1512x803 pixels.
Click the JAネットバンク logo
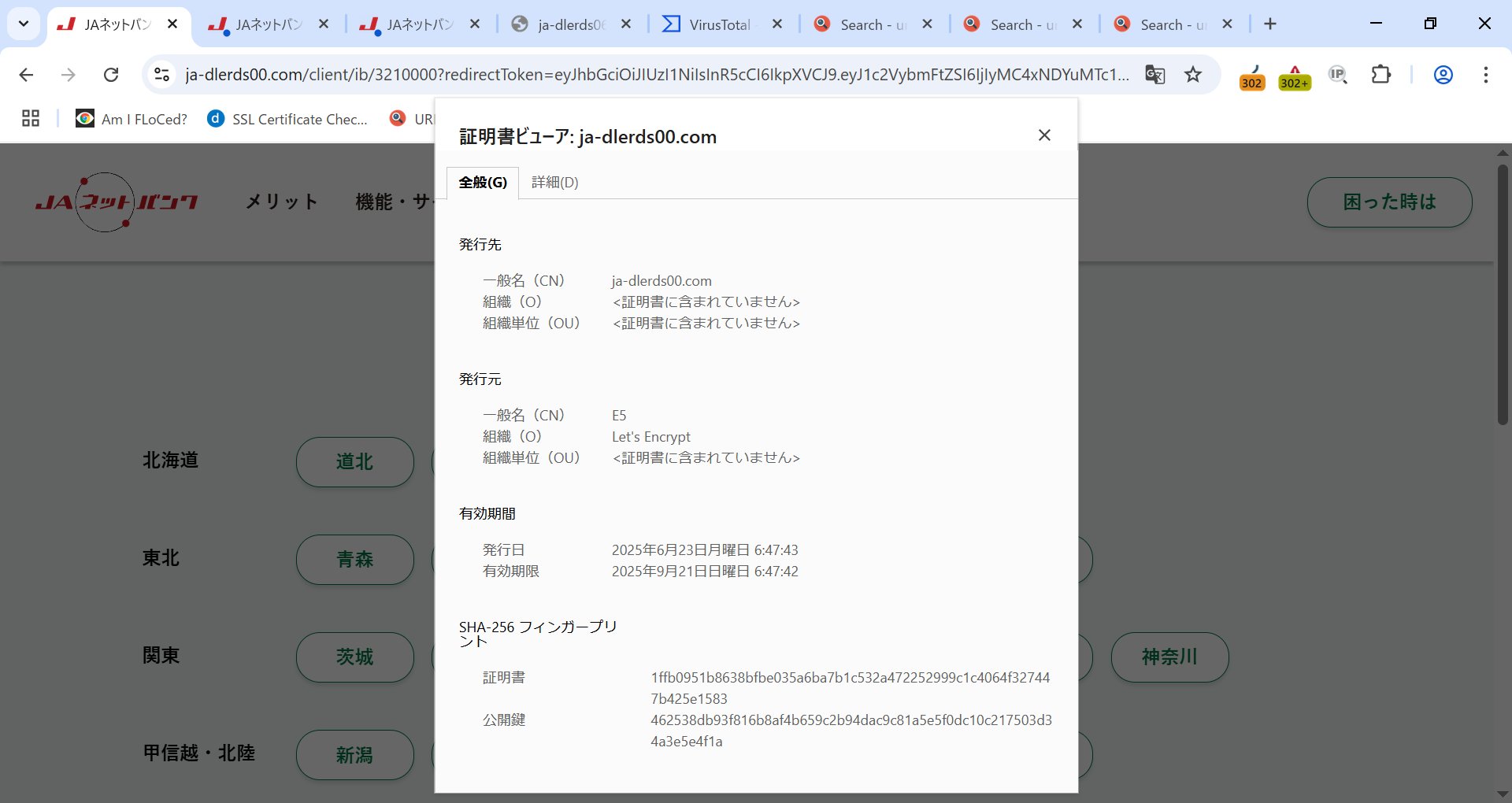tap(117, 202)
